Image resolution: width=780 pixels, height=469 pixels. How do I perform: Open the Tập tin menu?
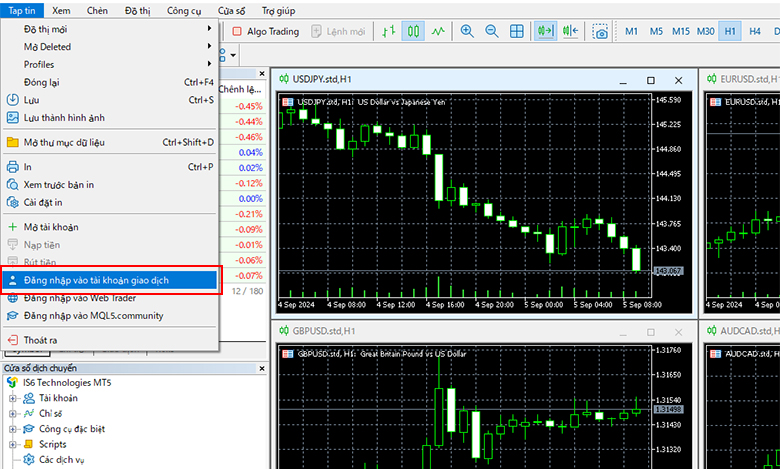(x=22, y=10)
